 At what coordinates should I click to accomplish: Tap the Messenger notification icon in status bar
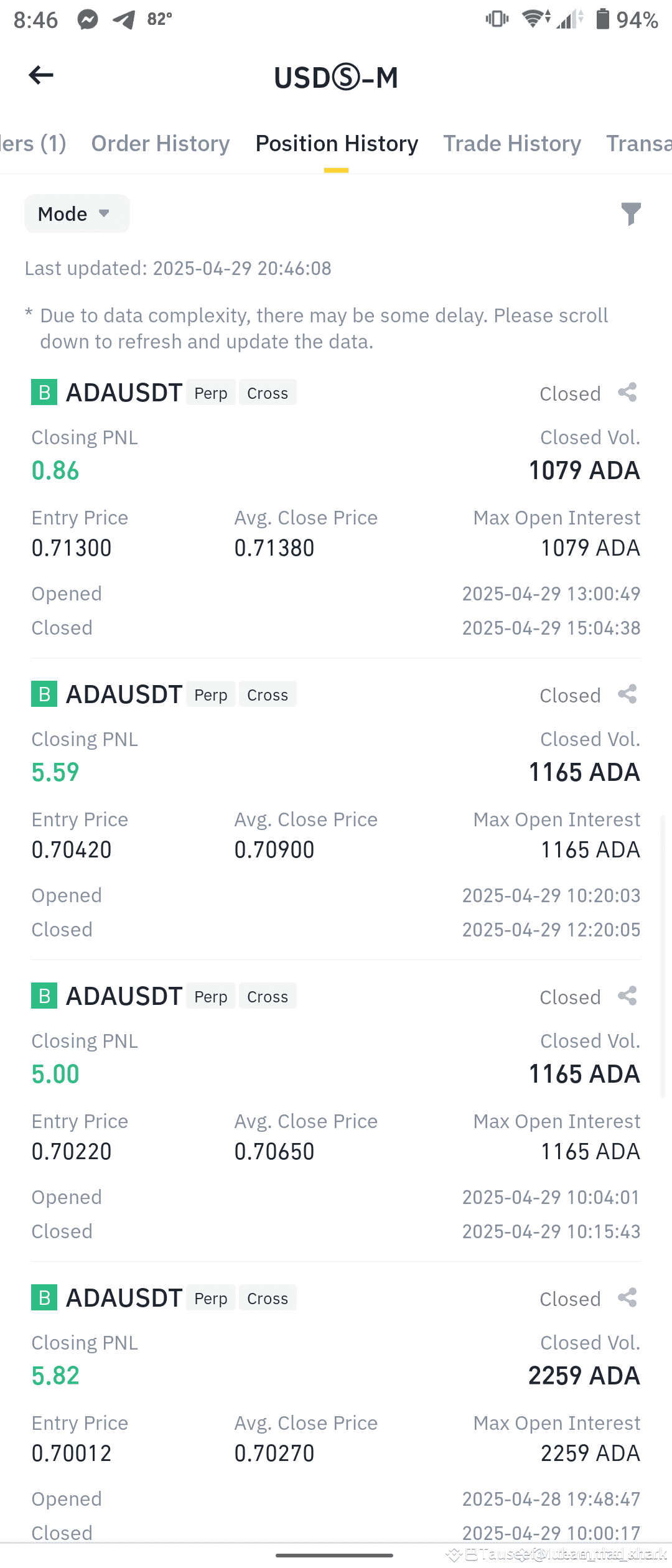tap(88, 20)
